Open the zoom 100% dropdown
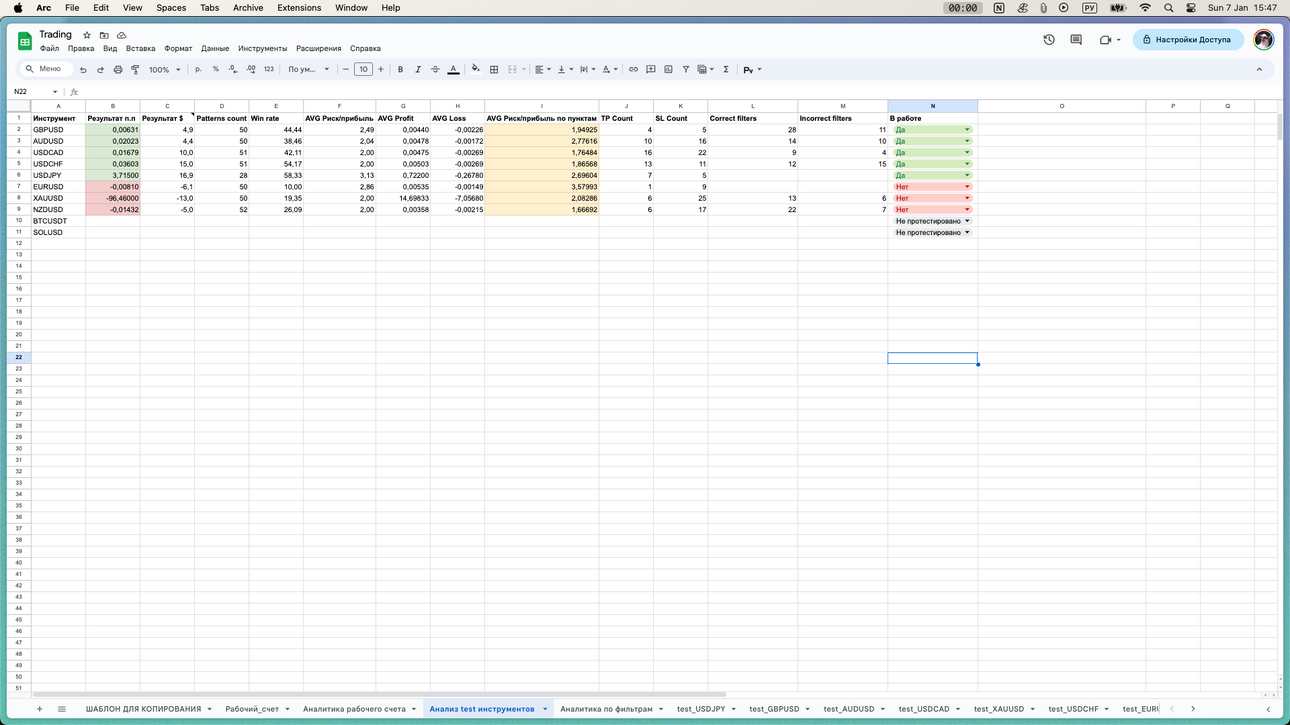The image size is (1290, 725). point(165,70)
